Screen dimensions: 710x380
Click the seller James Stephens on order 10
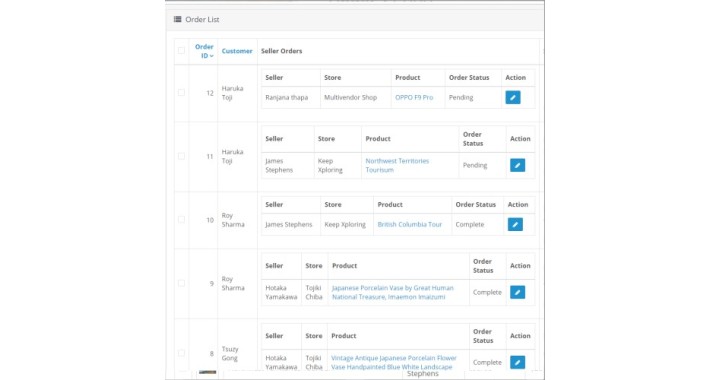point(288,225)
